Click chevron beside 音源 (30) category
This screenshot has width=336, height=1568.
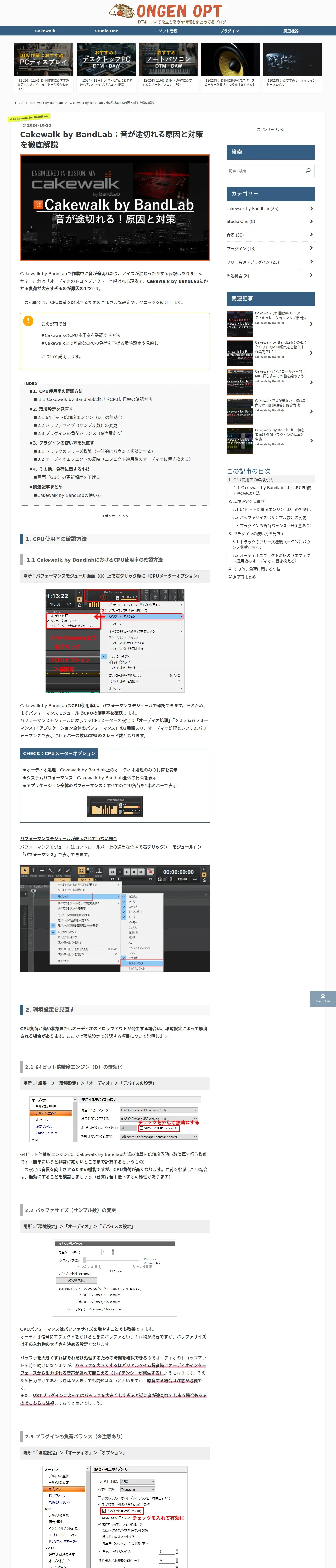[311, 234]
